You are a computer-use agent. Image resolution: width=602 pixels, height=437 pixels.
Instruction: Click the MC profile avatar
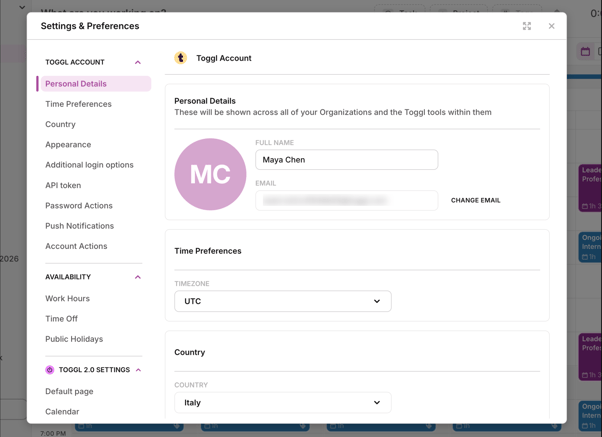(x=210, y=174)
